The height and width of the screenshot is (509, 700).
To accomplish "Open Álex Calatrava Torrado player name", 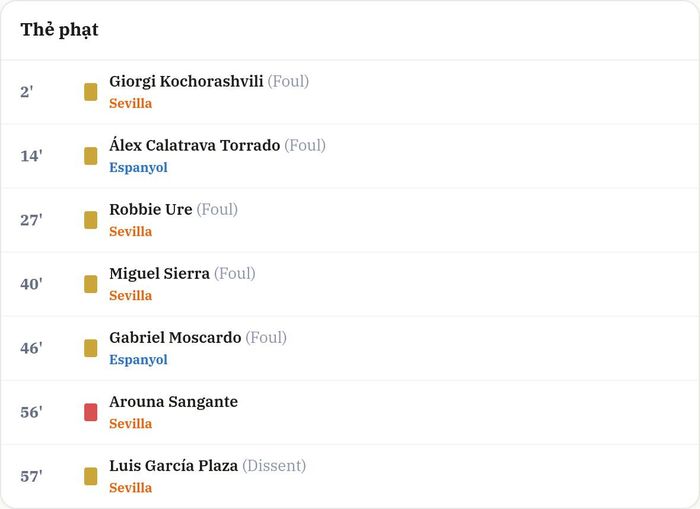I will tap(195, 146).
